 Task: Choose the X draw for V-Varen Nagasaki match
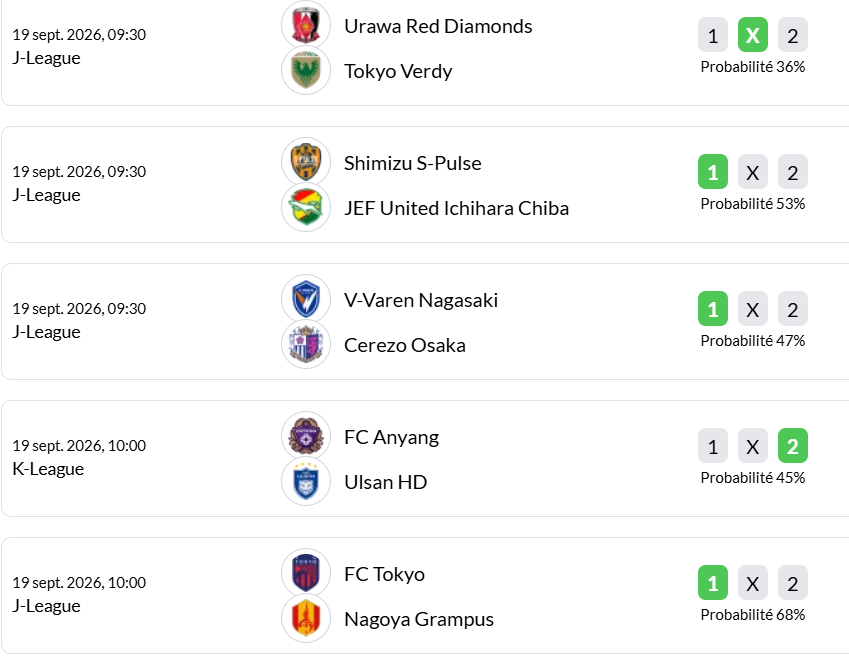tap(753, 309)
